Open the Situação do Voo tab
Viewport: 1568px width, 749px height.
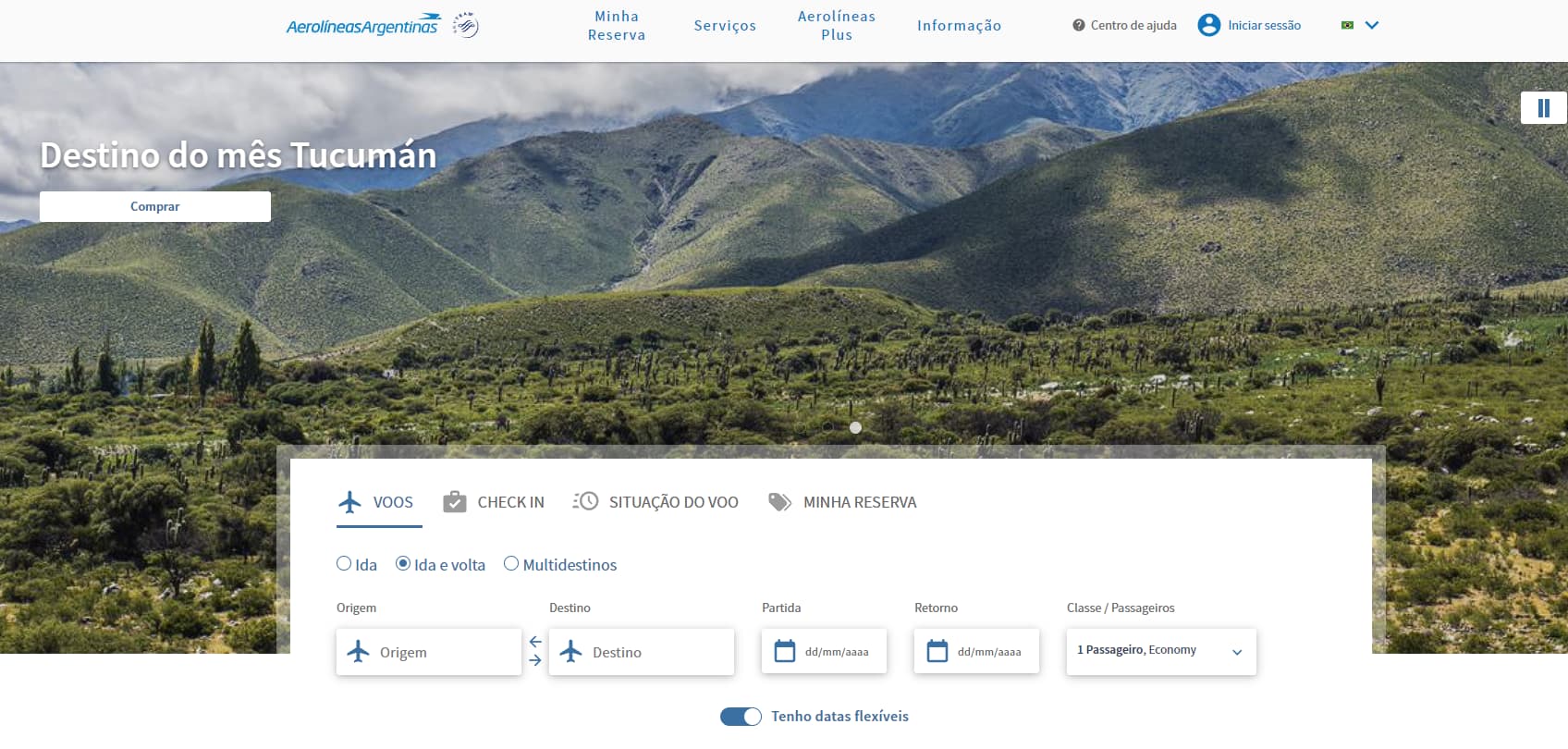655,502
